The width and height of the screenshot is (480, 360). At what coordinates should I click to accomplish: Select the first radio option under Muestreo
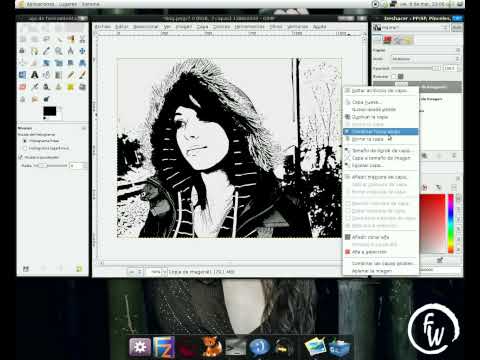tap(25, 141)
